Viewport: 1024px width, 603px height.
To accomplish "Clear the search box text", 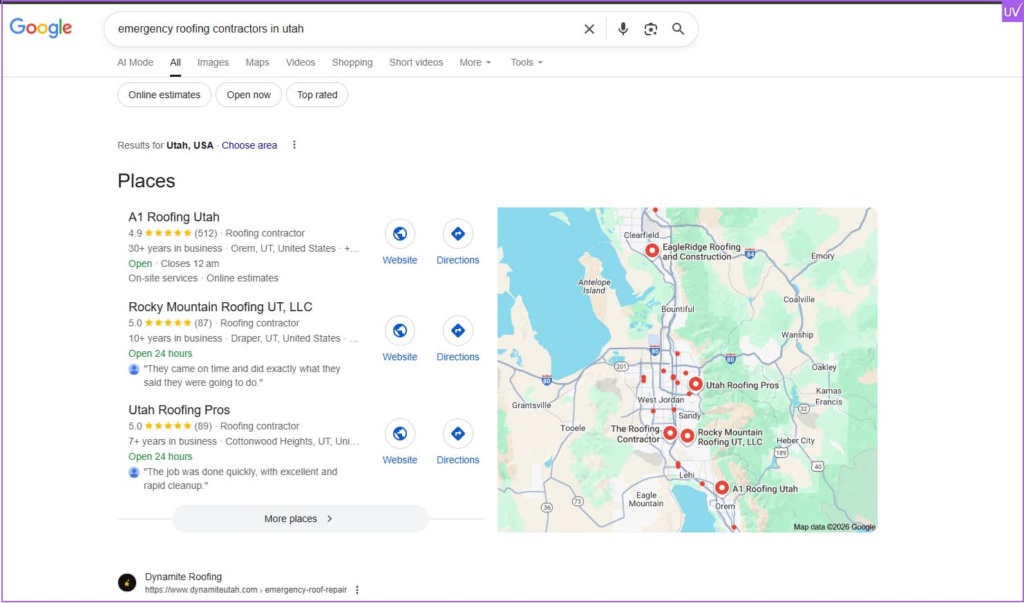I will (589, 29).
